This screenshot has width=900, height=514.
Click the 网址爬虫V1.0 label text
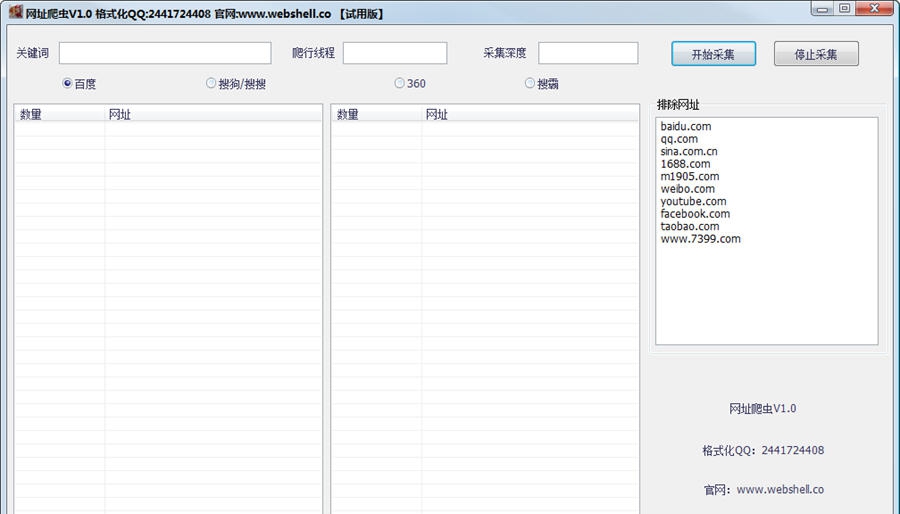click(762, 408)
